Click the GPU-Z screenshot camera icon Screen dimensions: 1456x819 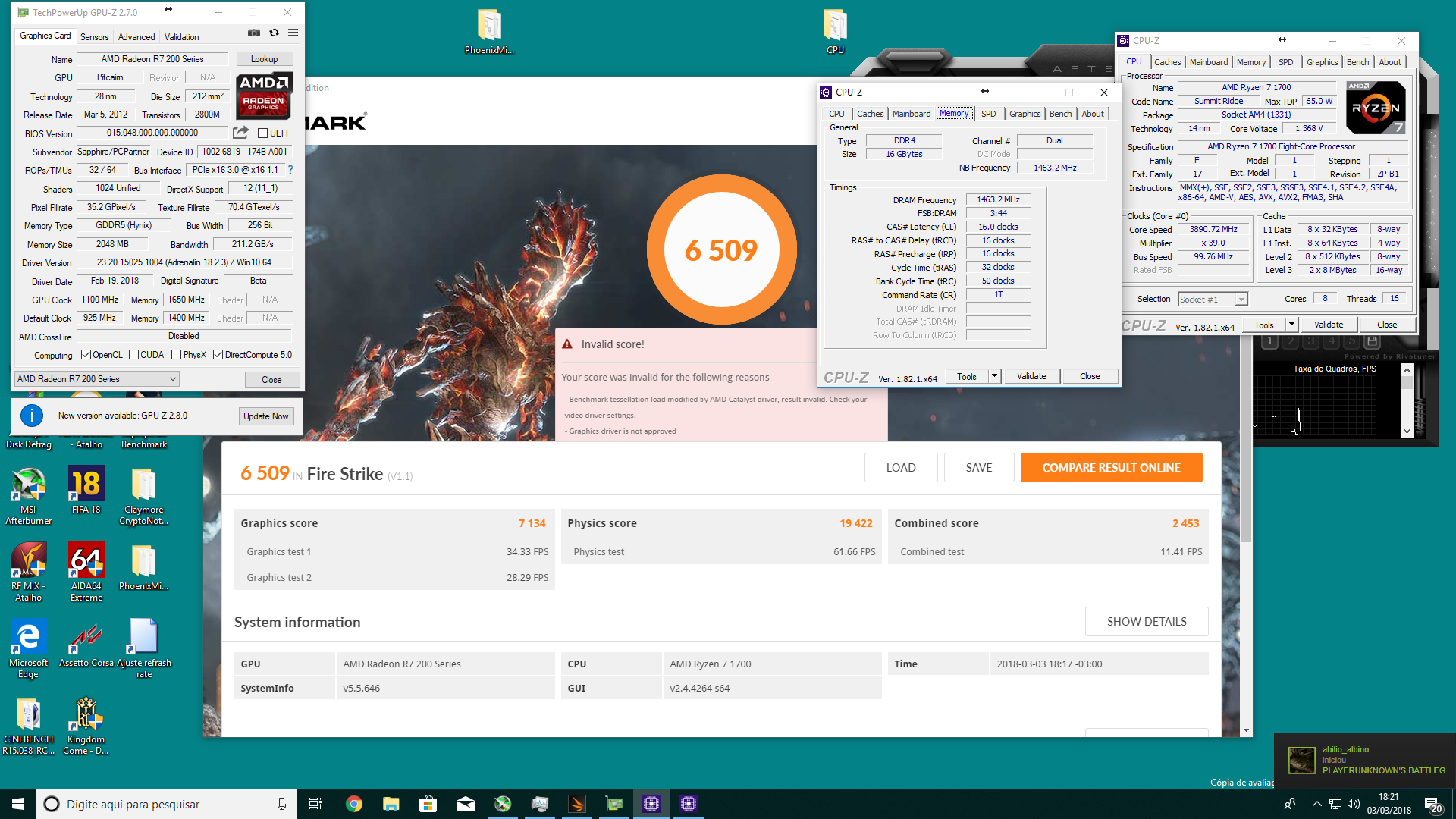[254, 33]
